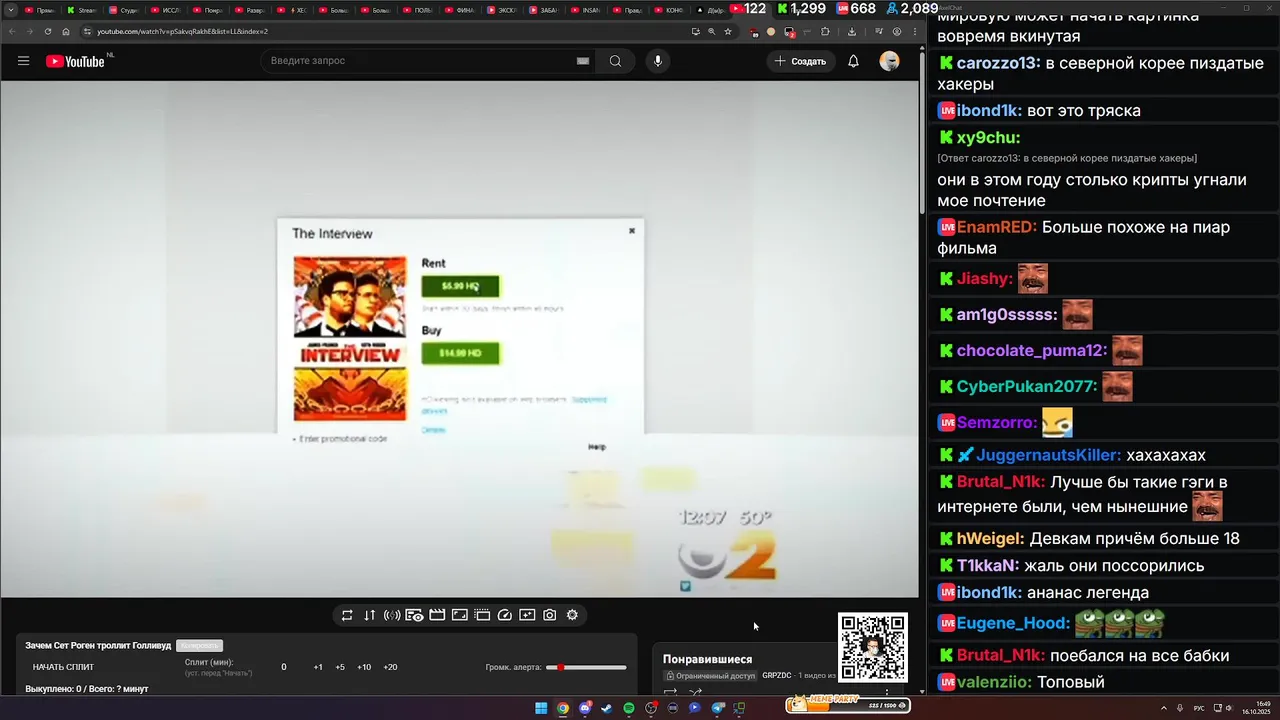Click the speedometer icon in player toolbar
1280x720 pixels.
pos(504,615)
